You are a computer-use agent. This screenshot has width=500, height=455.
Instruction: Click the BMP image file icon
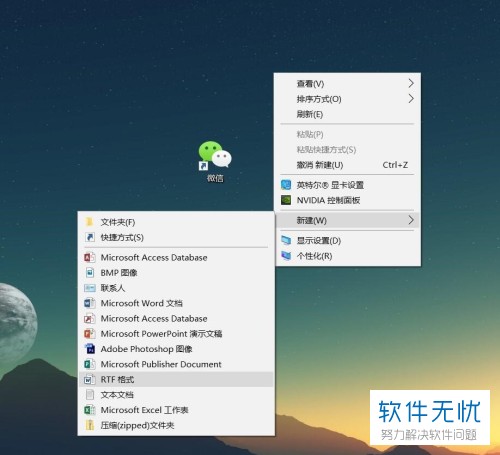(x=89, y=273)
